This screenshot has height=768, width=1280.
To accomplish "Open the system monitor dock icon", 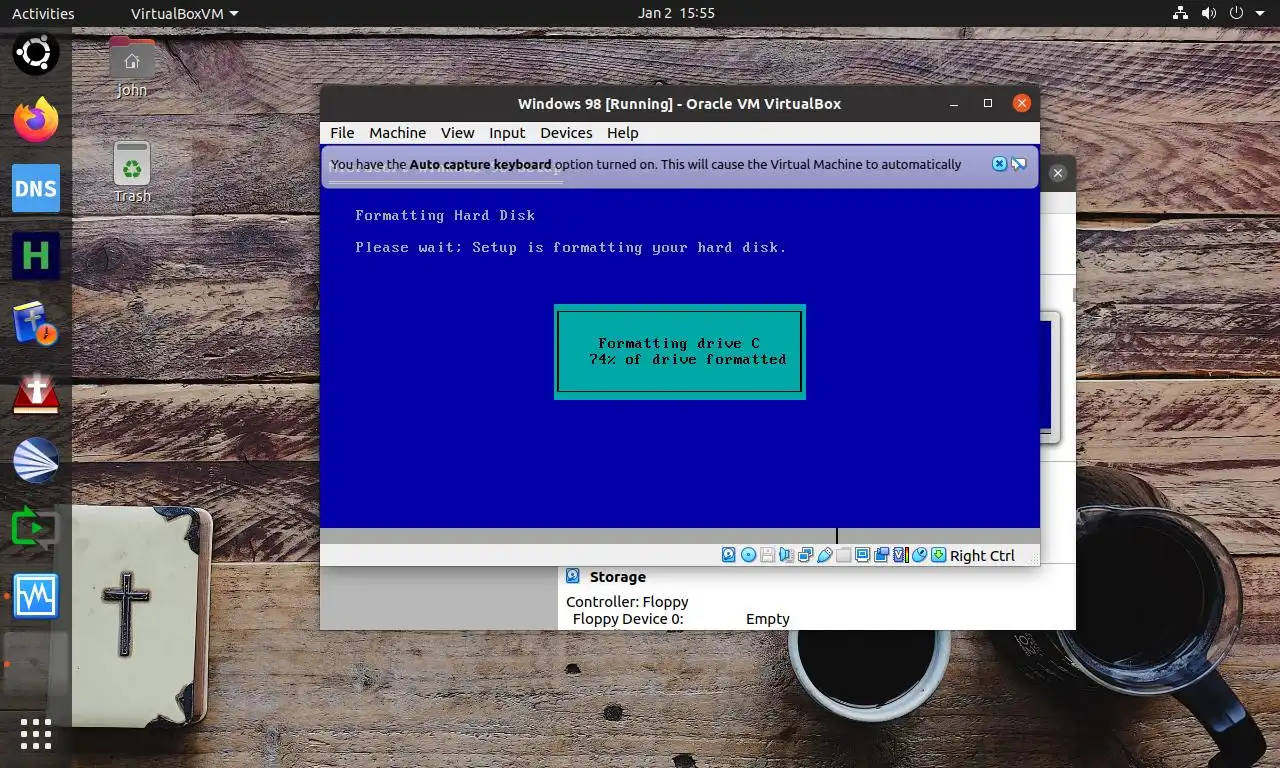I will (36, 596).
